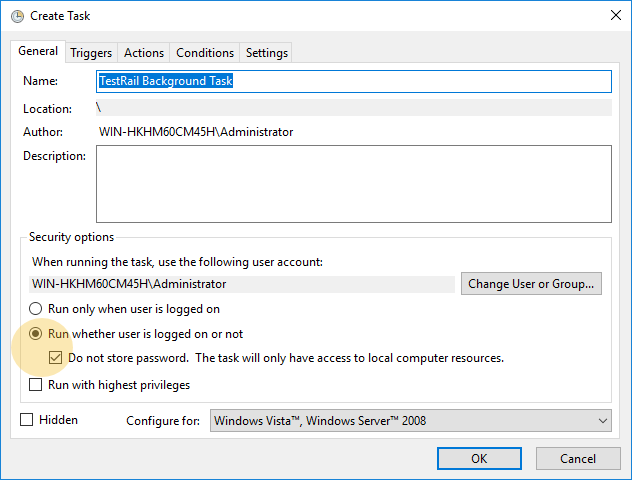
Task: Tick the Hidden checkbox
Action: (27, 420)
